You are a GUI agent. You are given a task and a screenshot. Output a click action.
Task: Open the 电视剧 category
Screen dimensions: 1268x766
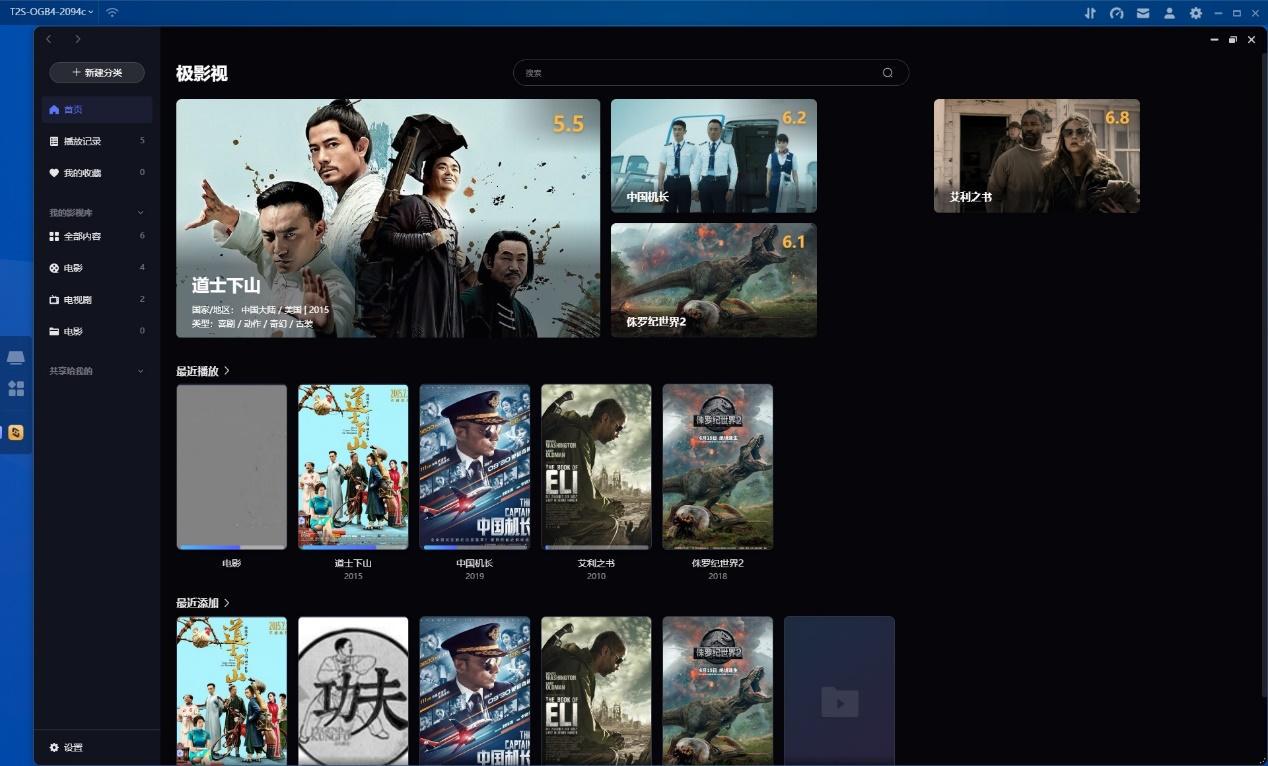click(97, 300)
